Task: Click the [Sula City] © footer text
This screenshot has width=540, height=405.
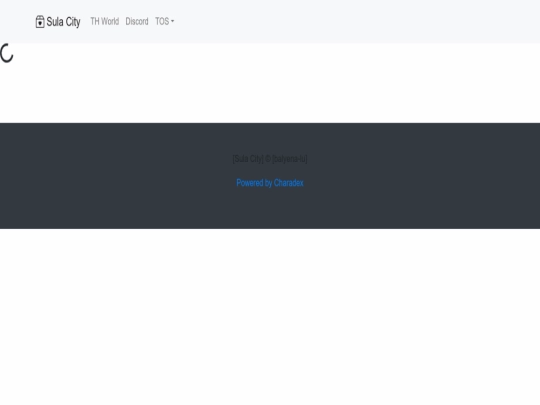Action: click(x=270, y=159)
